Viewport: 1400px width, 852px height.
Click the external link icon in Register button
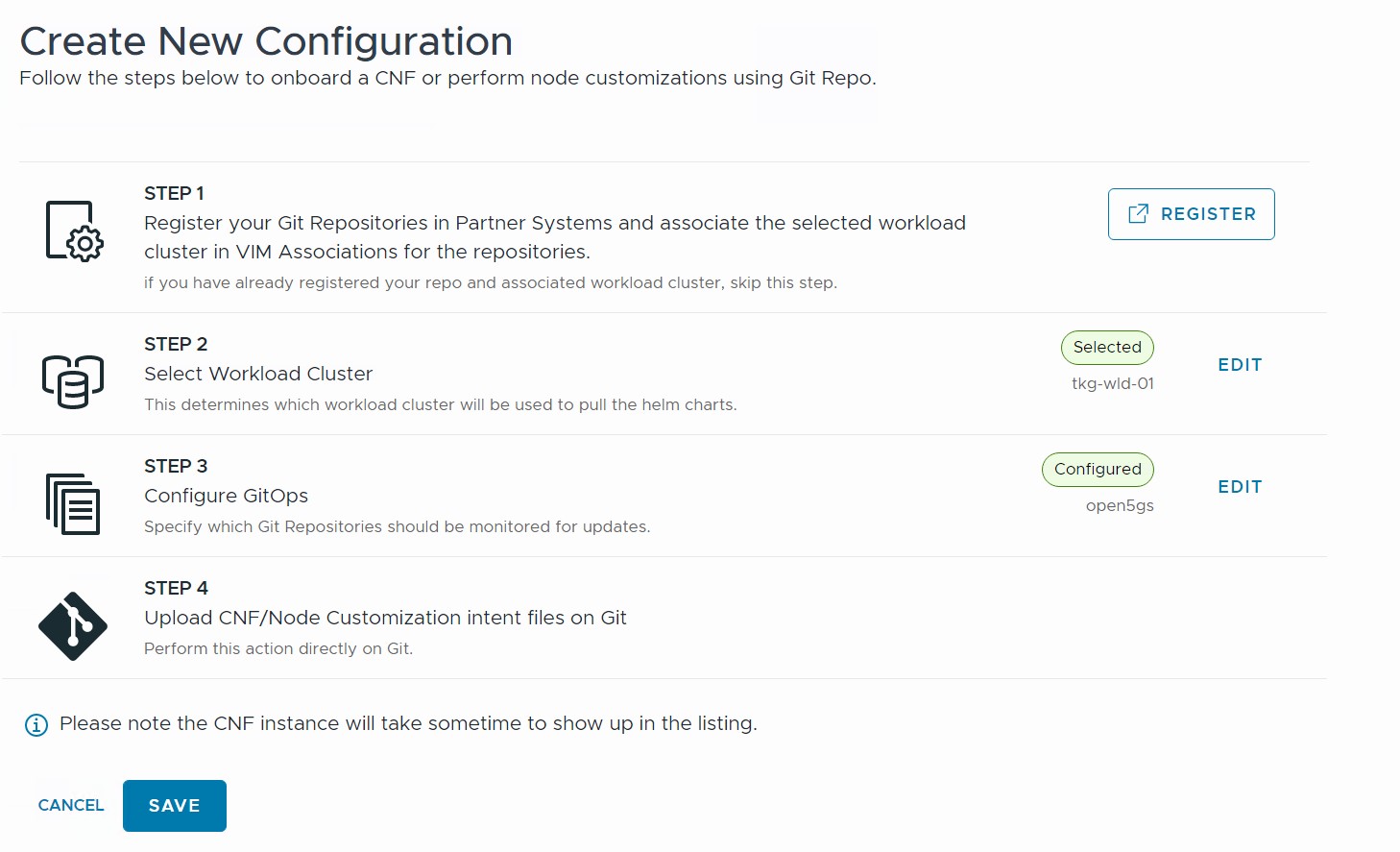1138,214
